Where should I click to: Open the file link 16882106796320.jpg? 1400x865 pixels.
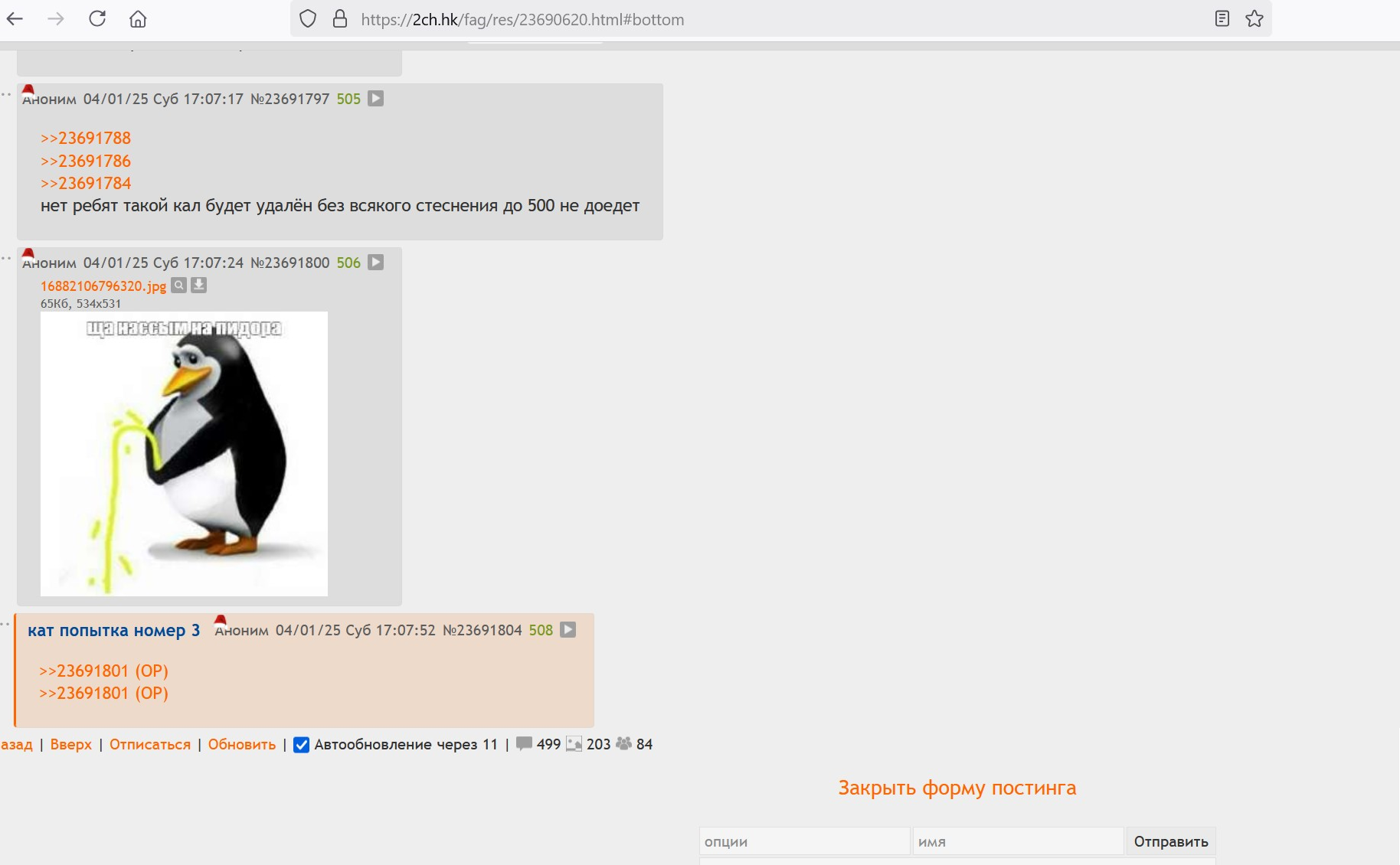pos(103,286)
